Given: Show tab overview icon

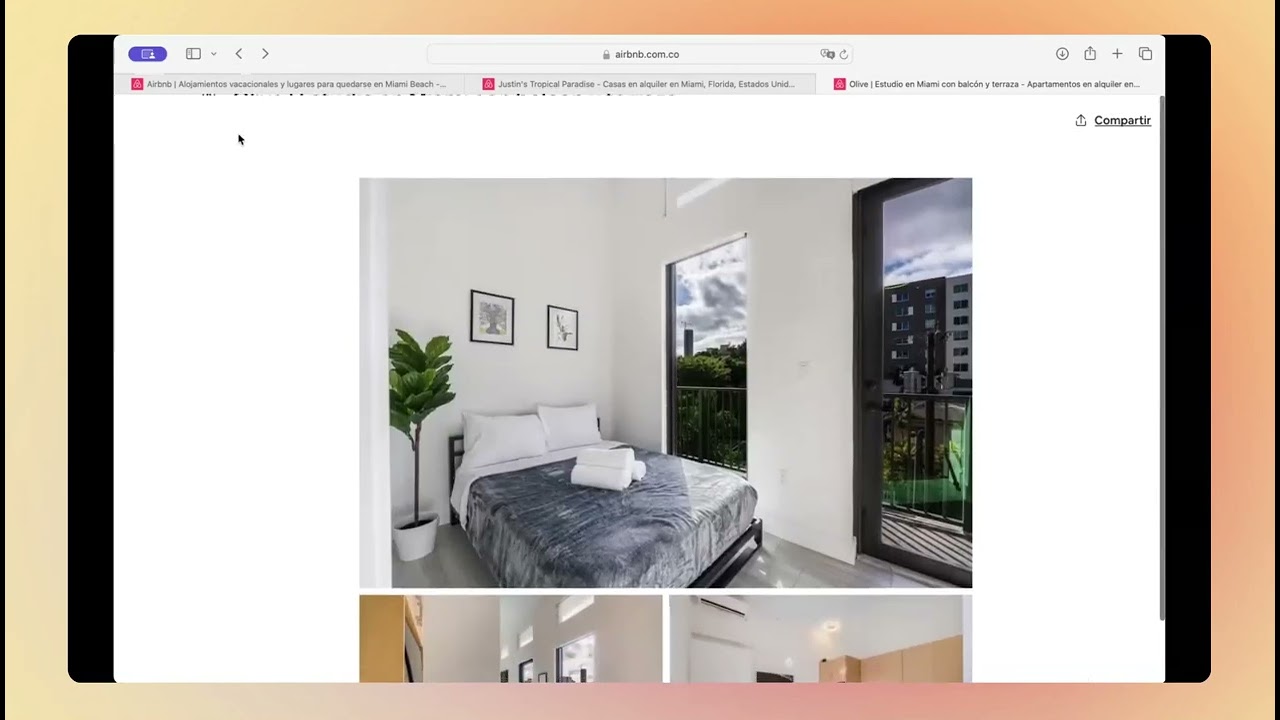Looking at the screenshot, I should click(1145, 54).
